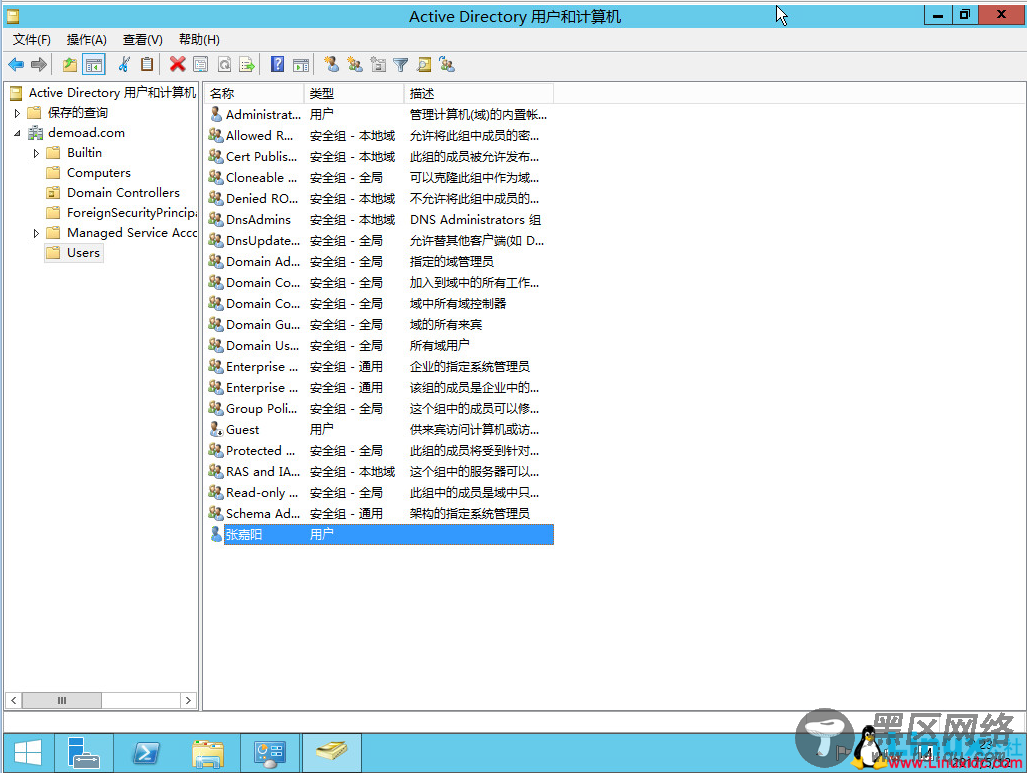Toggle the show/hide console tree icon
This screenshot has height=773, width=1027.
94,64
